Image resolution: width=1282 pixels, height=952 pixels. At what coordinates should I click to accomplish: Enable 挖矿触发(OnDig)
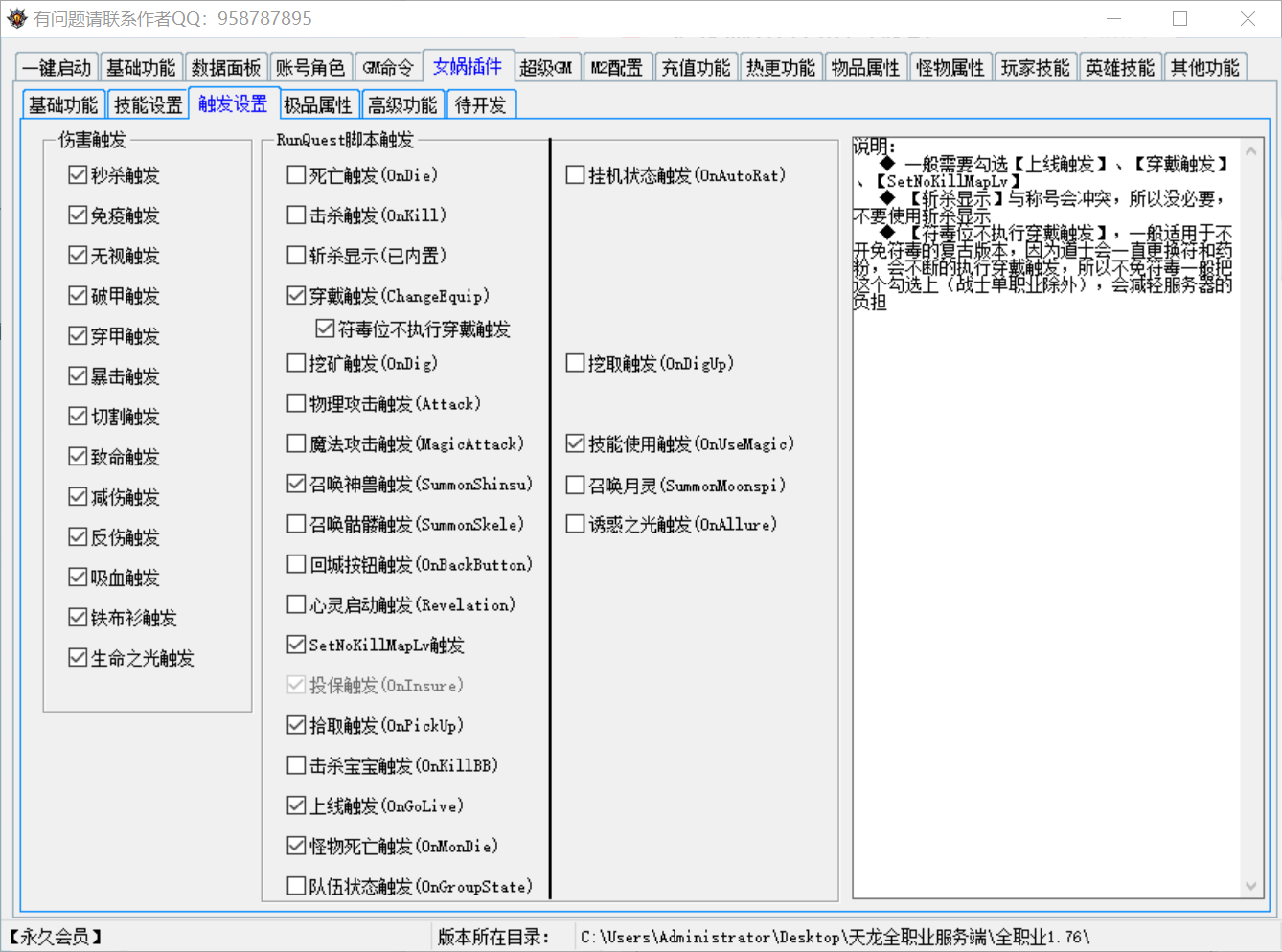pos(363,364)
